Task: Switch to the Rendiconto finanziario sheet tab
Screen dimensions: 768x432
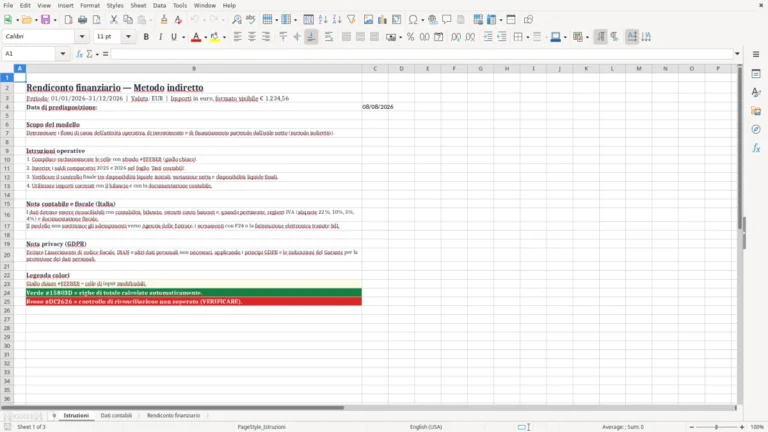Action: 173,415
